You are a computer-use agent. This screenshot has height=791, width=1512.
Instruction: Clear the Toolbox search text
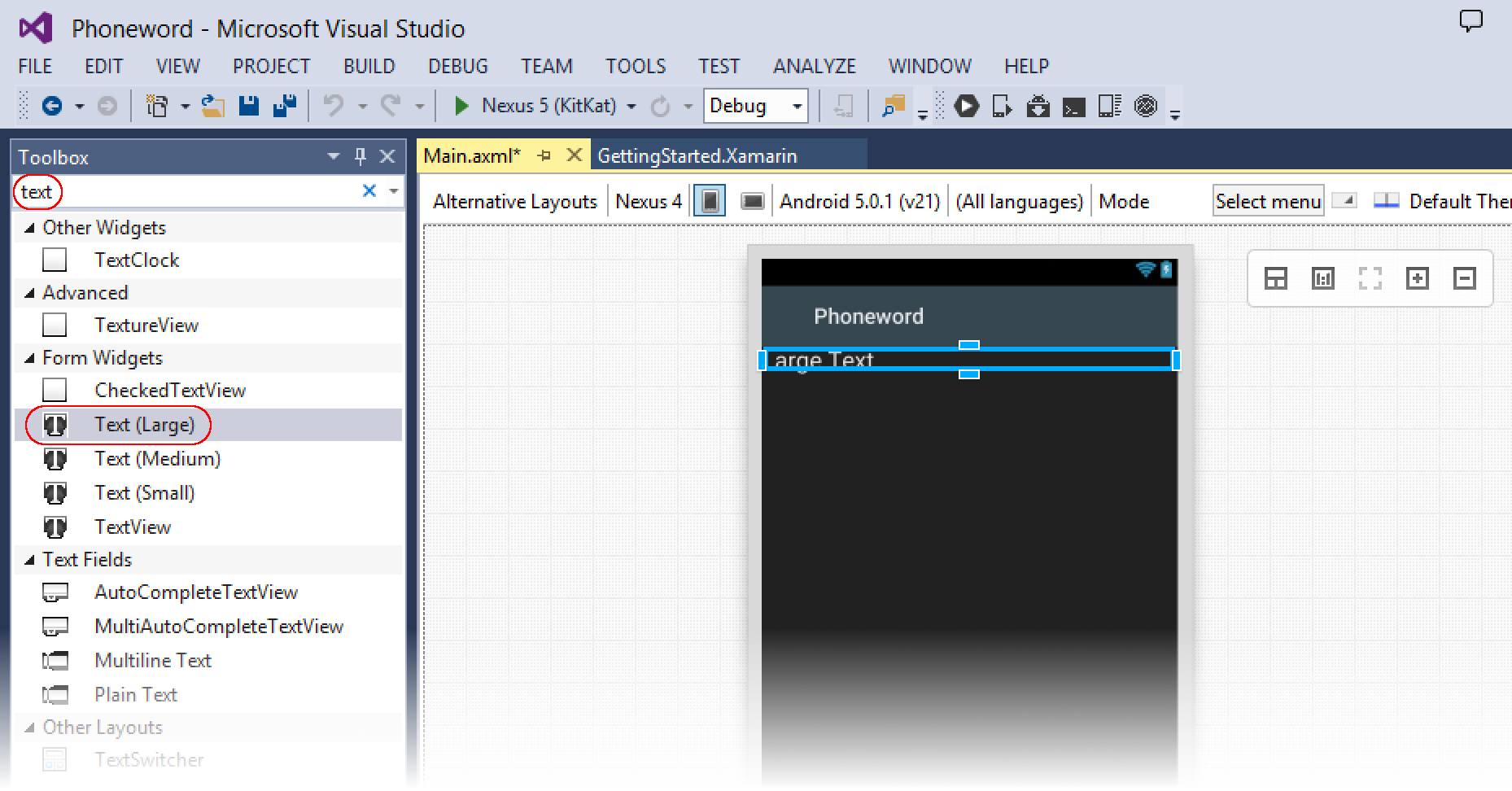coord(369,190)
